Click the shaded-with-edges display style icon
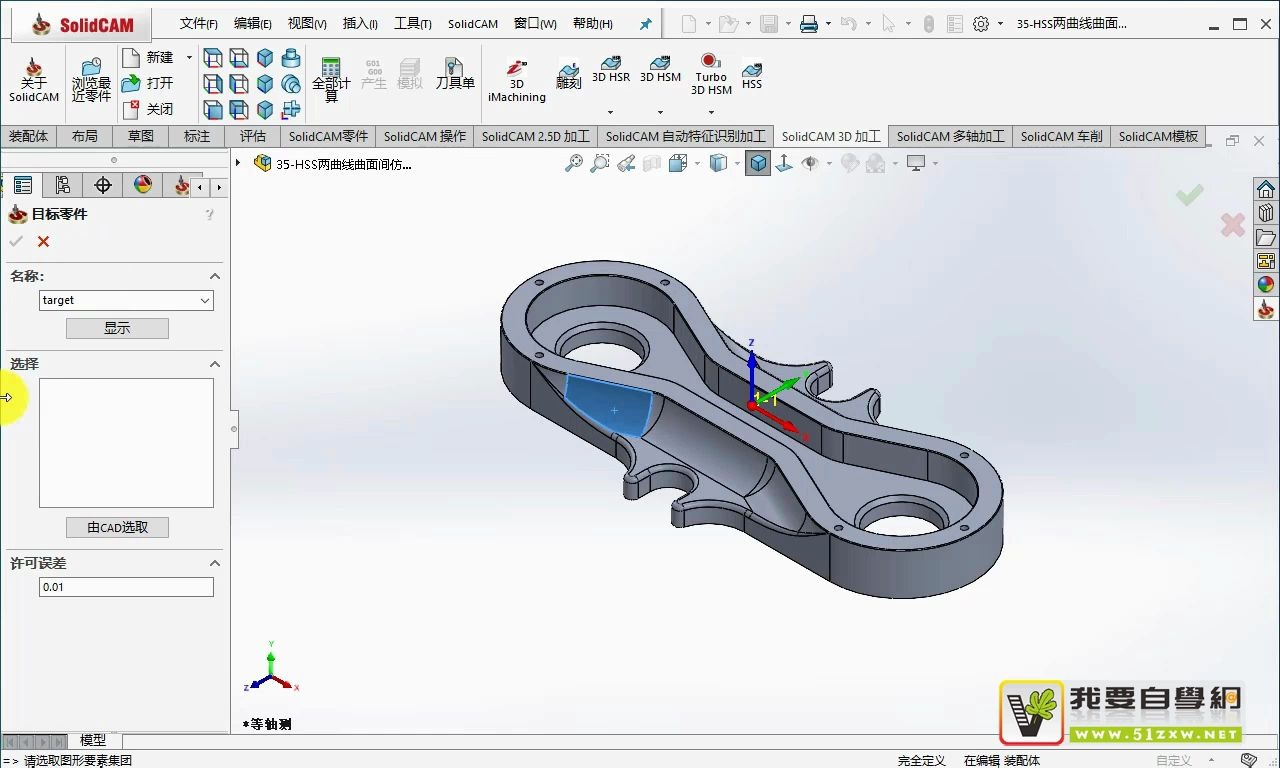 759,163
